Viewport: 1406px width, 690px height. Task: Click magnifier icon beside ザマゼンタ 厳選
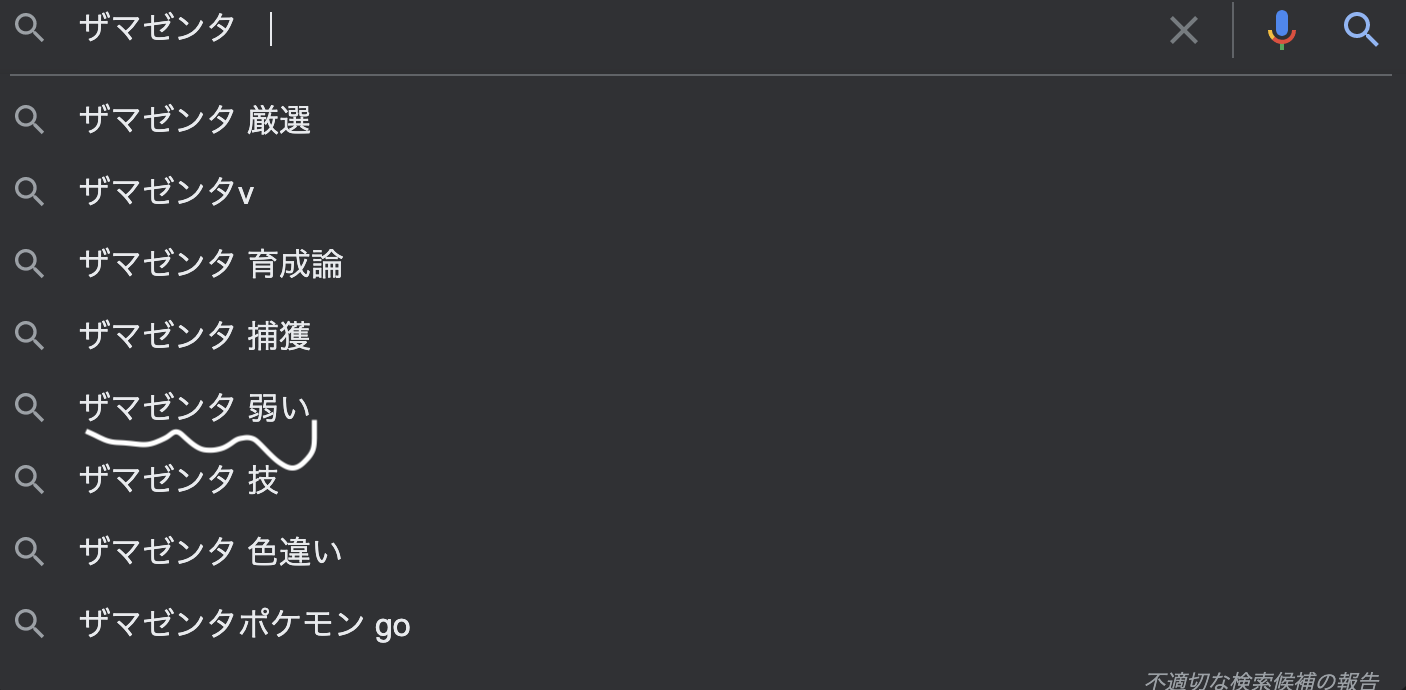pos(30,120)
